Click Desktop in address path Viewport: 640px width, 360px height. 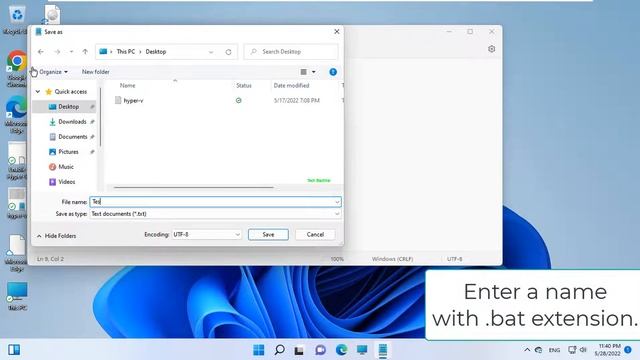pos(156,51)
